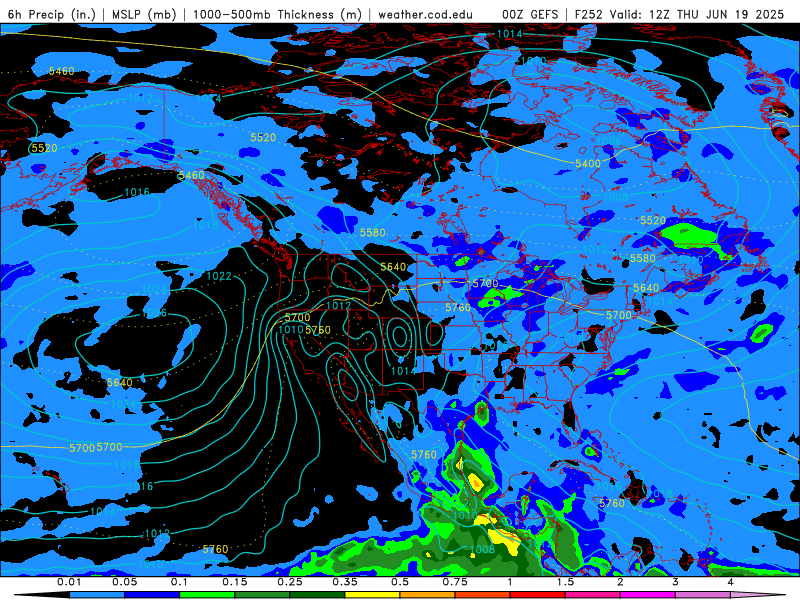This screenshot has height=600, width=800.
Task: Click the '00Z GEFS' model run label
Action: tap(531, 14)
